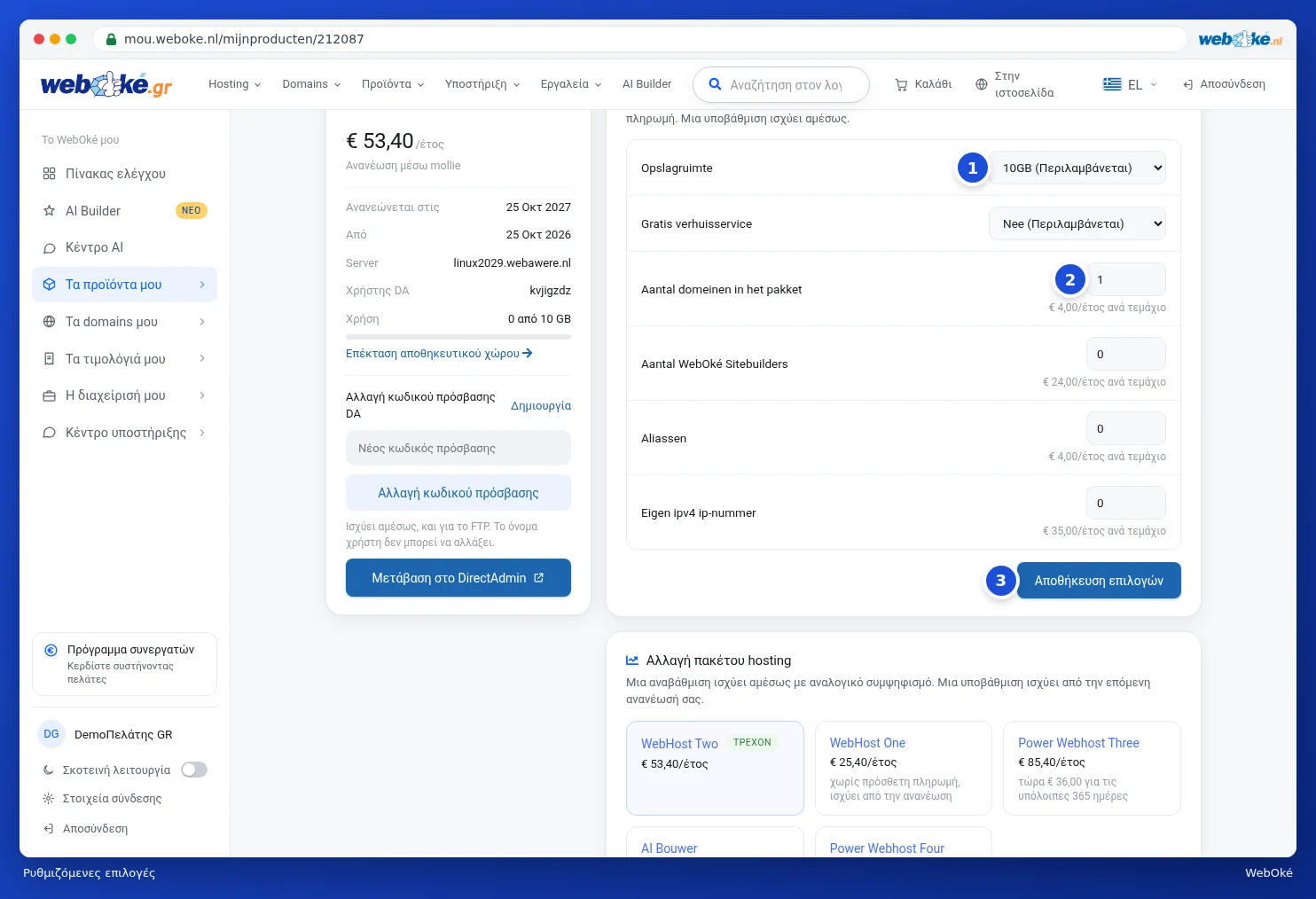Click the gear icon for Στοιχεία σύνδεσης

point(49,799)
